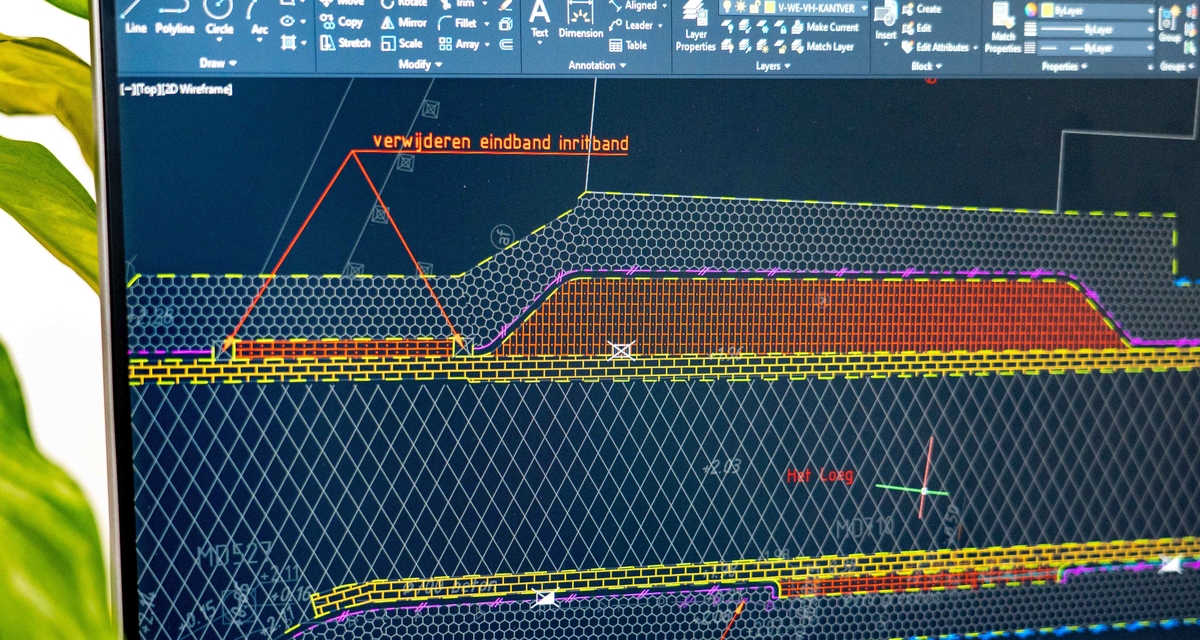The width and height of the screenshot is (1200, 640).
Task: Expand the Layers panel title
Action: point(773,66)
